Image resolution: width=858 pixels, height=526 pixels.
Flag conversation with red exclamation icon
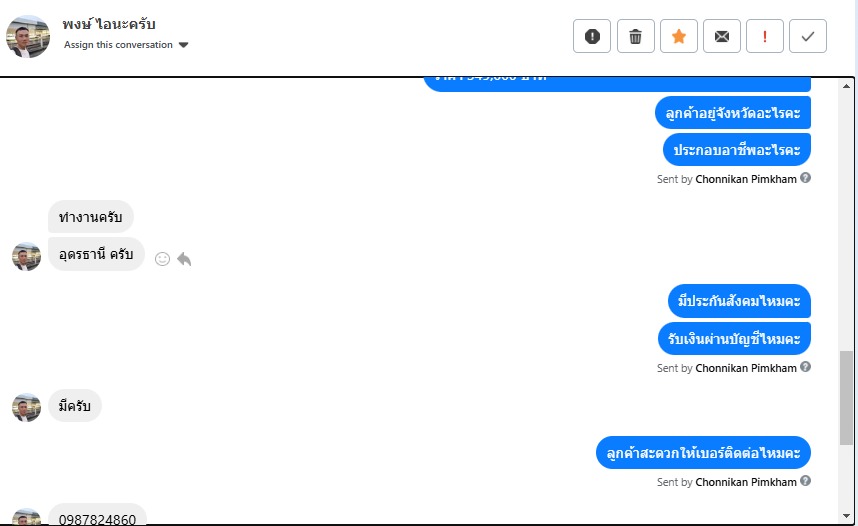click(x=764, y=36)
